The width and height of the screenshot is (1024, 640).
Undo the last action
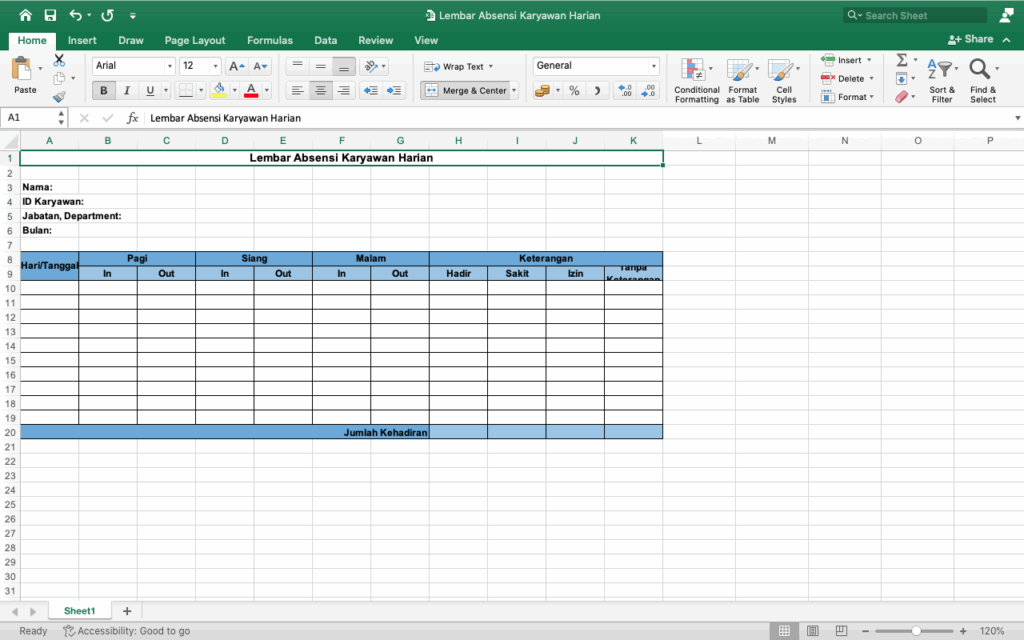[75, 15]
